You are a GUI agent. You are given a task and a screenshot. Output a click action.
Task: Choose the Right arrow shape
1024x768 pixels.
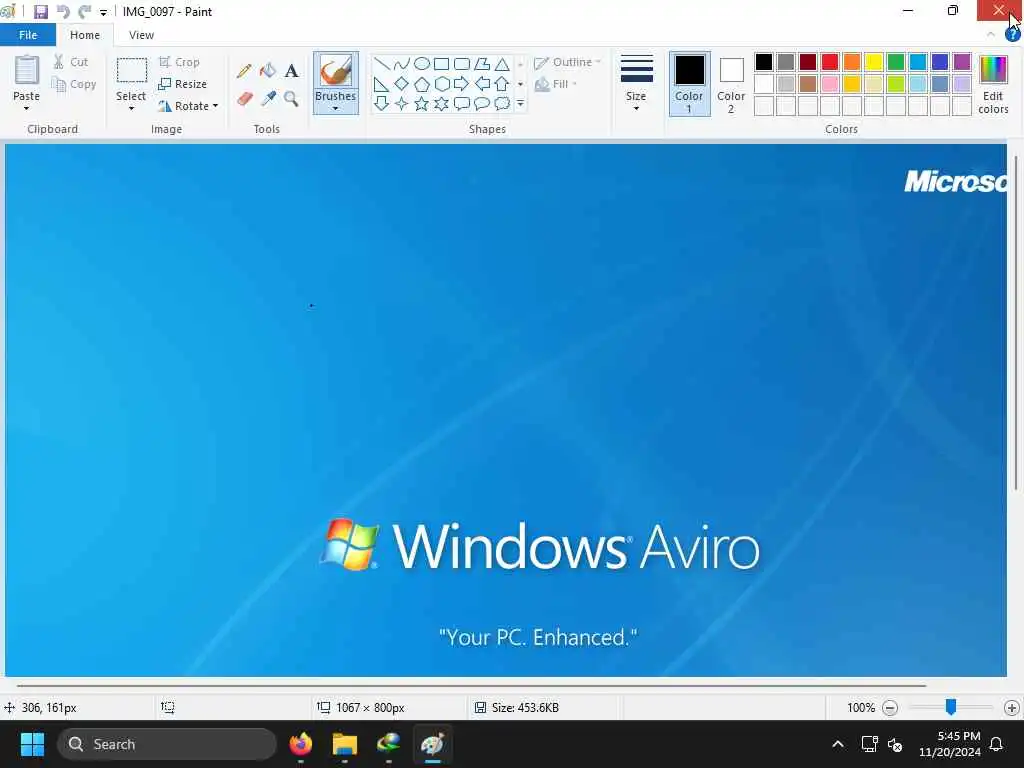(462, 84)
